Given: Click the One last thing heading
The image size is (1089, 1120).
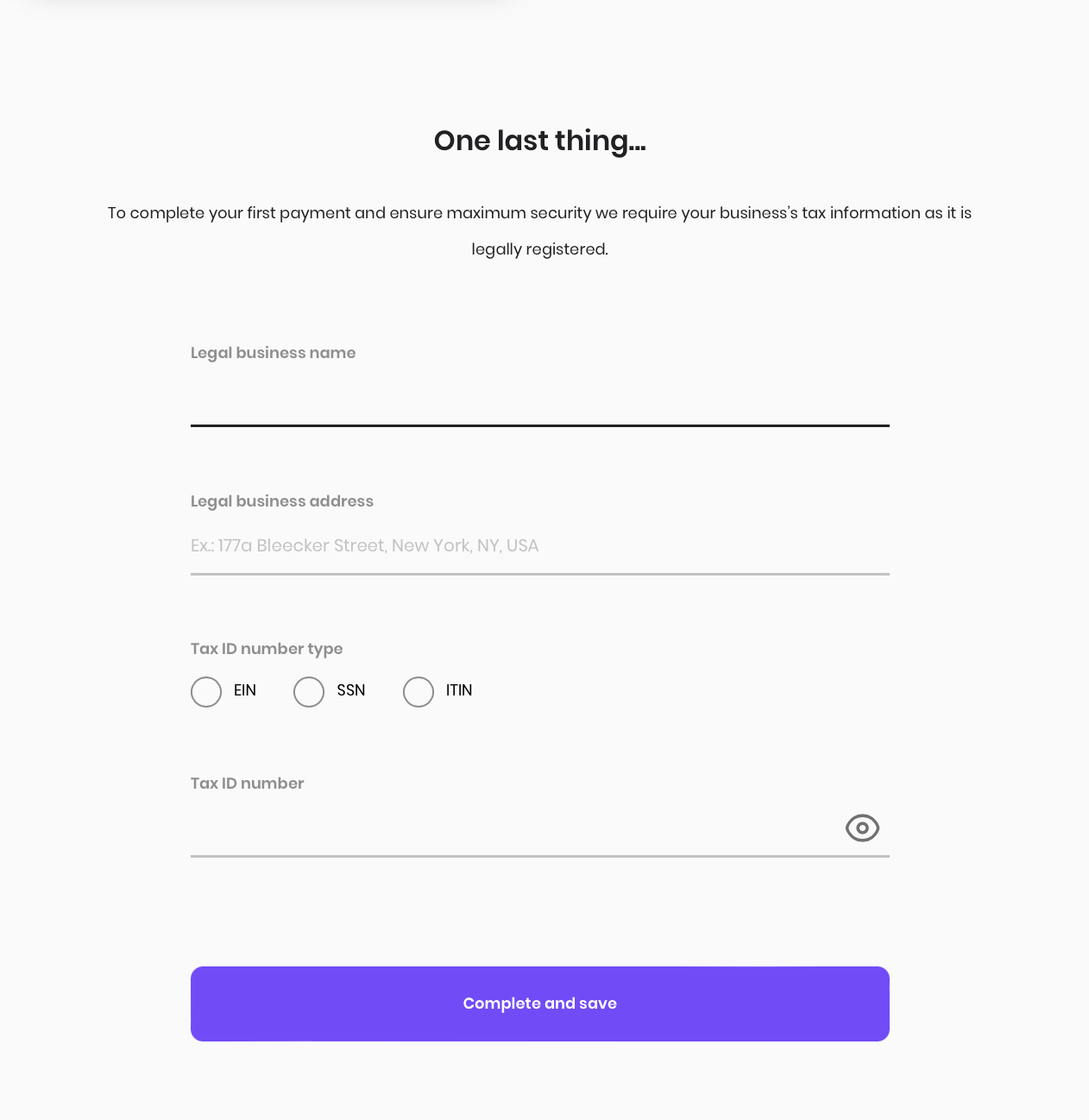Looking at the screenshot, I should (540, 141).
